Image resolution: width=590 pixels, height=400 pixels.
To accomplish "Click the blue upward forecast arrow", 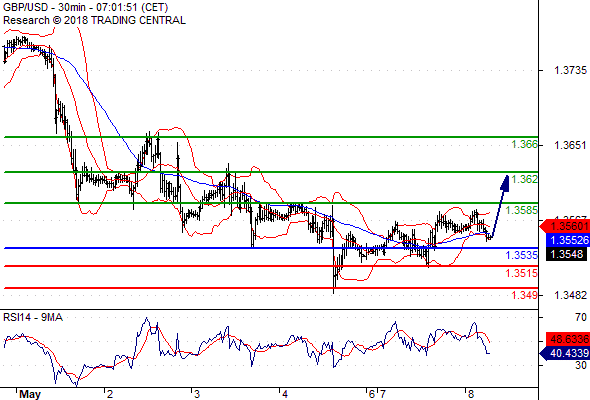I will pyautogui.click(x=500, y=206).
